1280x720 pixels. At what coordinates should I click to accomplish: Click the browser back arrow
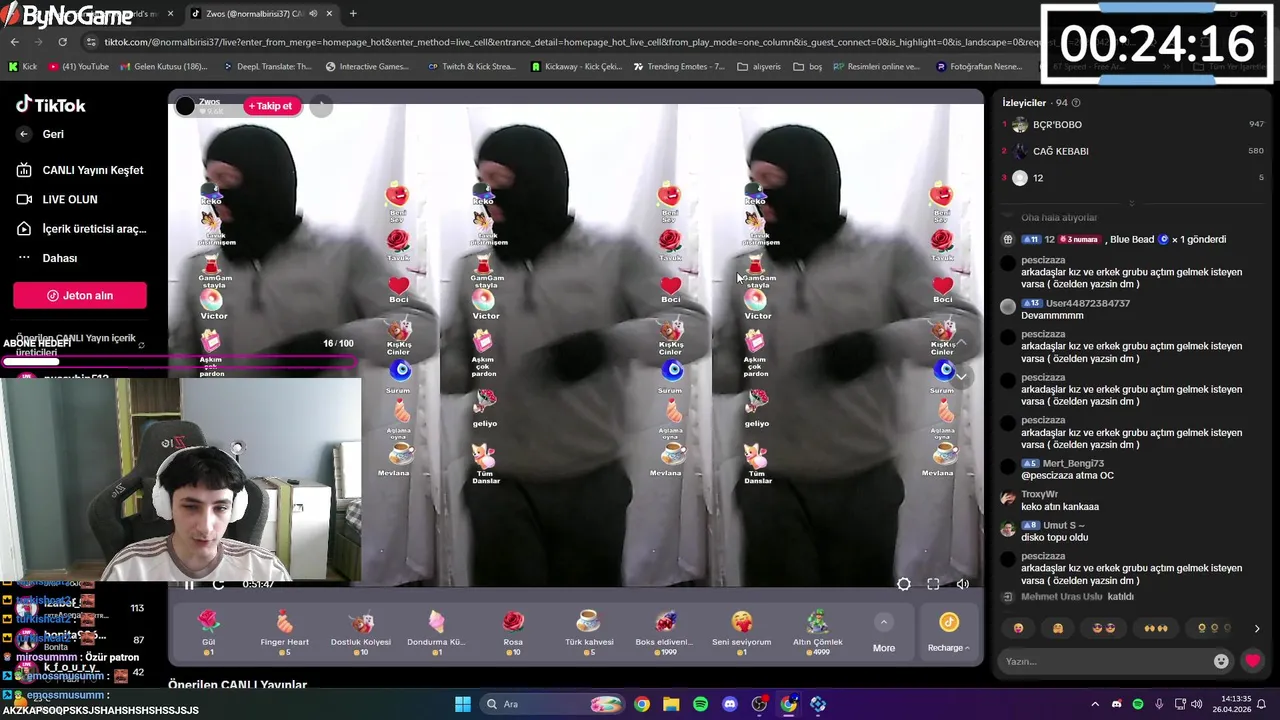pyautogui.click(x=14, y=42)
